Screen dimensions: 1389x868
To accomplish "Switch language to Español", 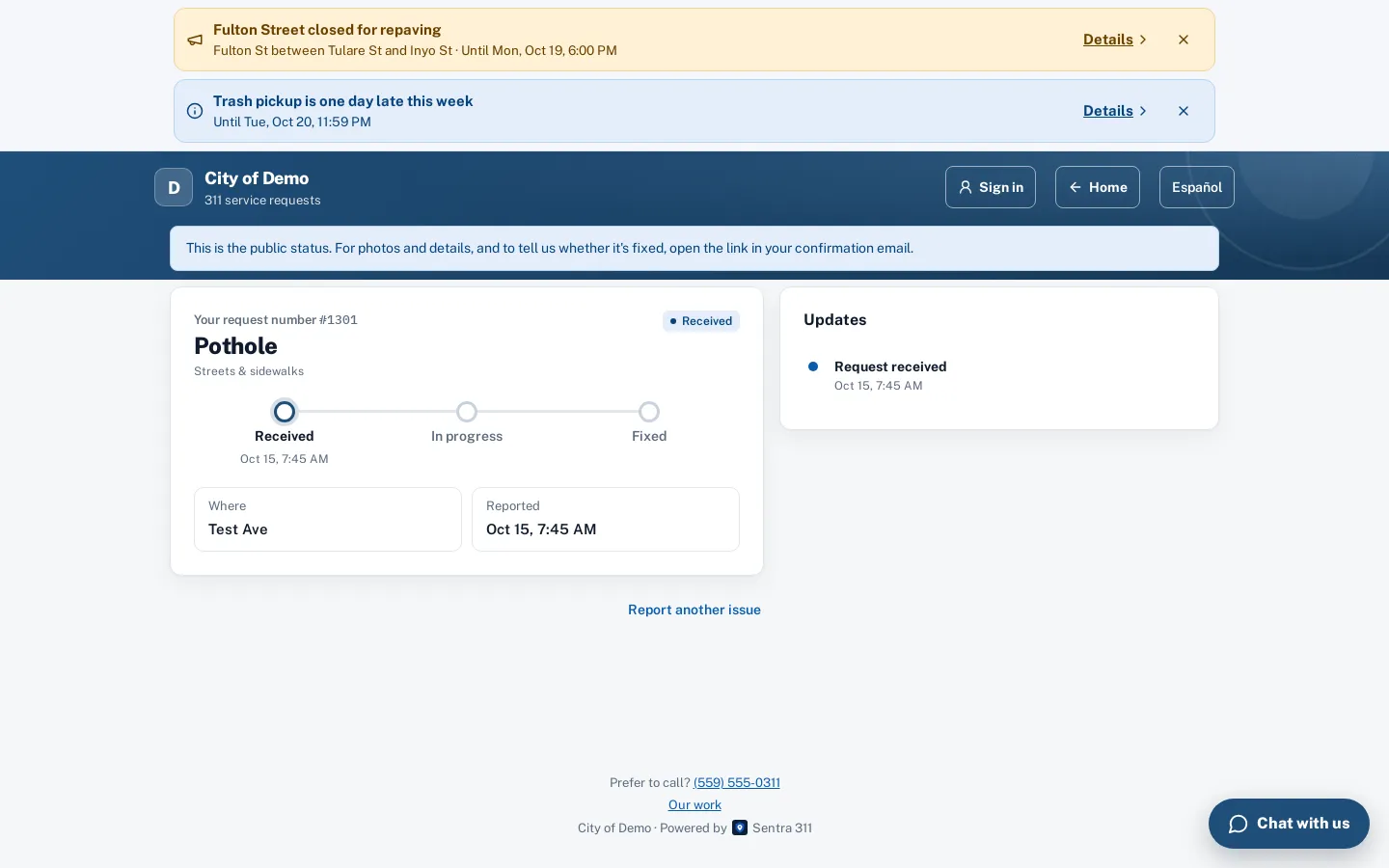I will 1197,187.
